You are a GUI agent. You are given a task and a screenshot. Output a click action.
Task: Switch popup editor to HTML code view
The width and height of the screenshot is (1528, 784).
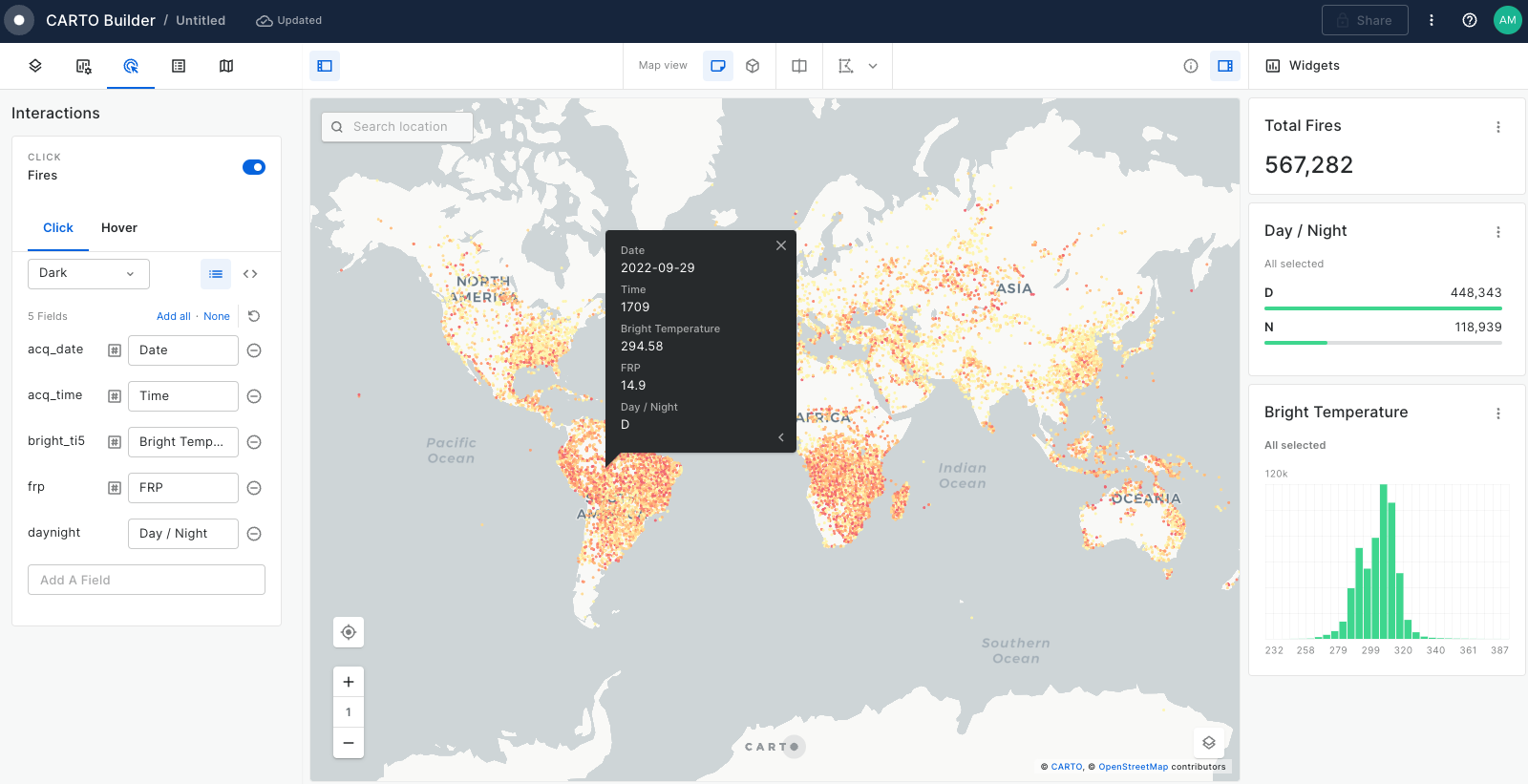click(x=250, y=274)
